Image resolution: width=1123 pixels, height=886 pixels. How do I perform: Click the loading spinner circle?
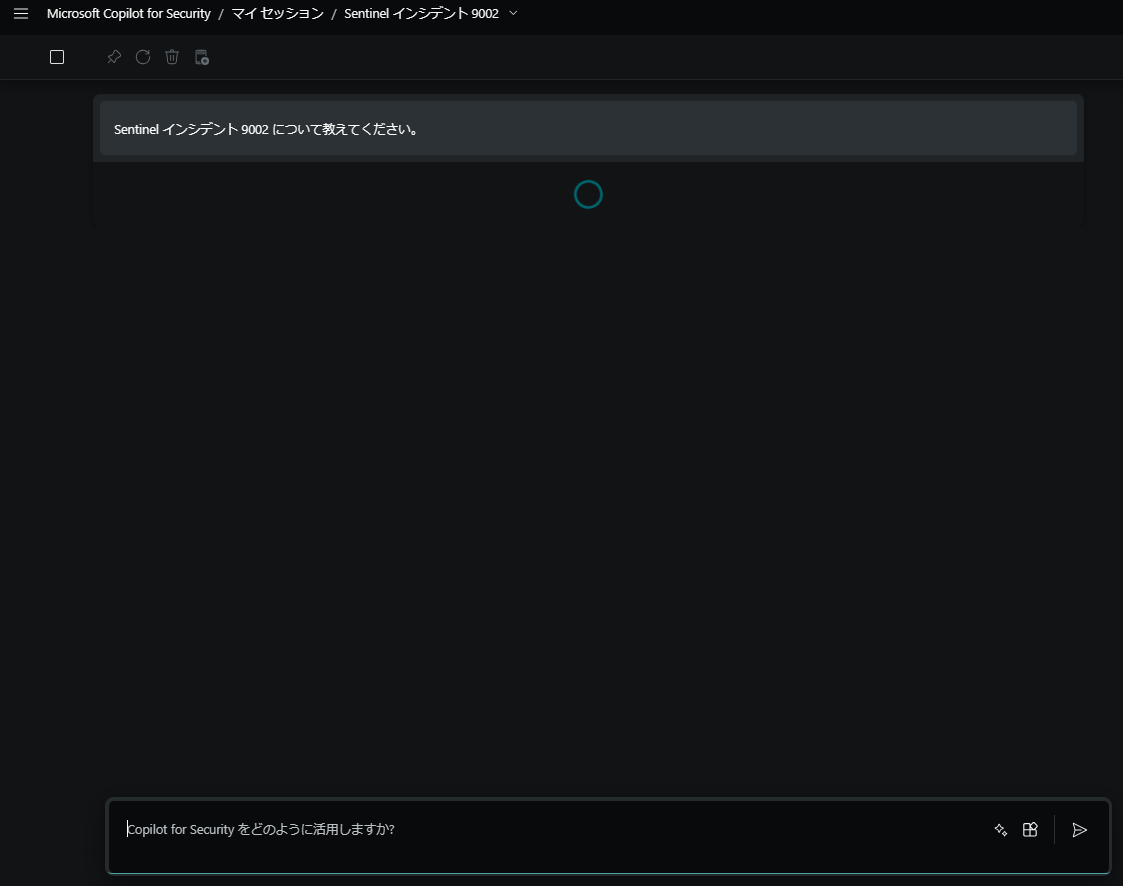coord(588,195)
